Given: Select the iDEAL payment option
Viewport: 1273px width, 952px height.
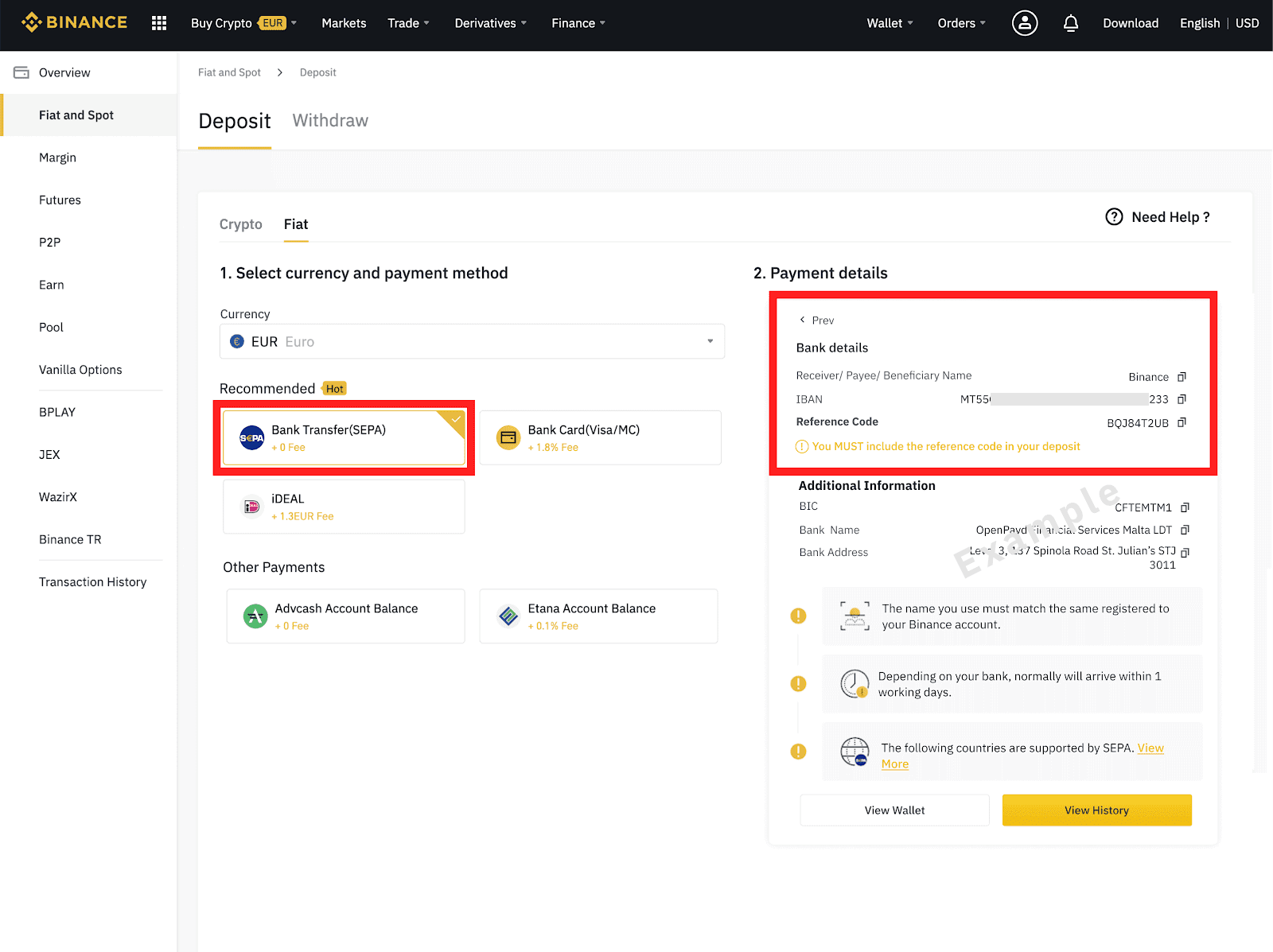Looking at the screenshot, I should (344, 507).
